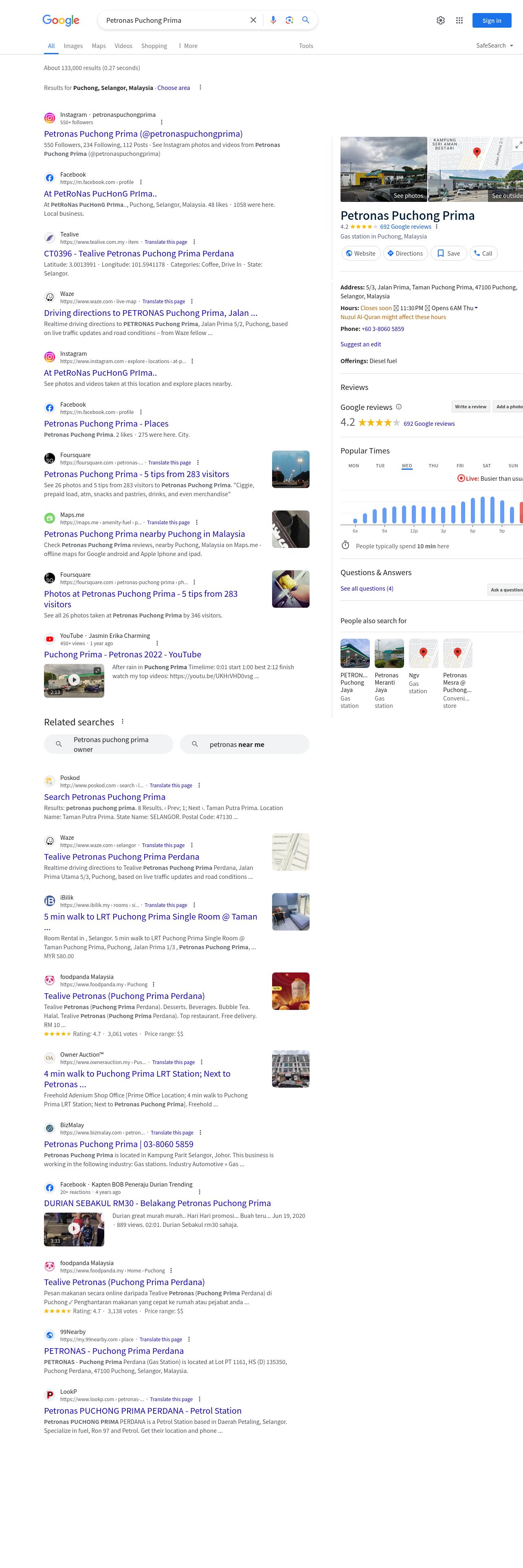Click the Choose area link
The height and width of the screenshot is (1568, 523).
point(174,88)
